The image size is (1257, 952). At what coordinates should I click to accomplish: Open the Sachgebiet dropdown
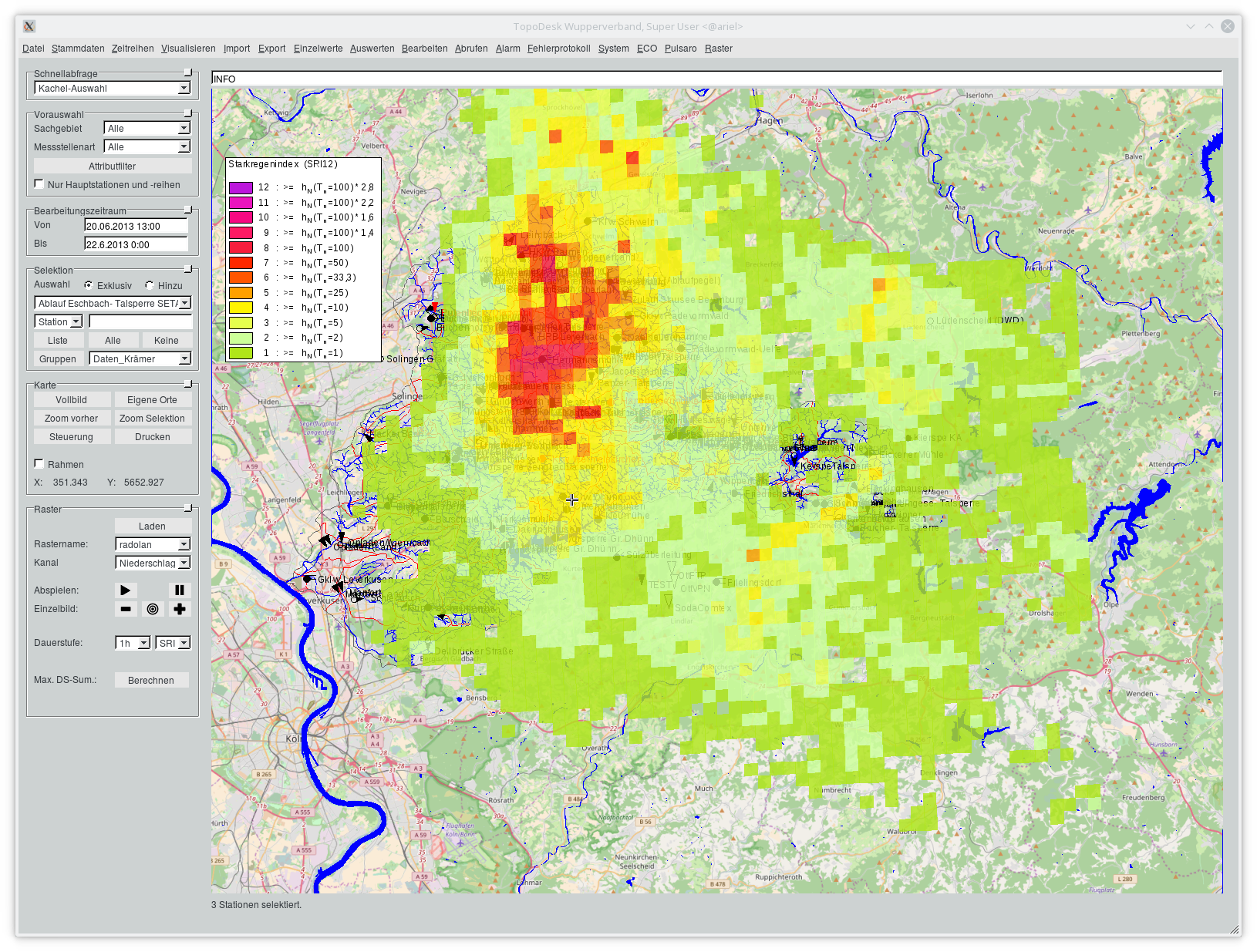[147, 129]
